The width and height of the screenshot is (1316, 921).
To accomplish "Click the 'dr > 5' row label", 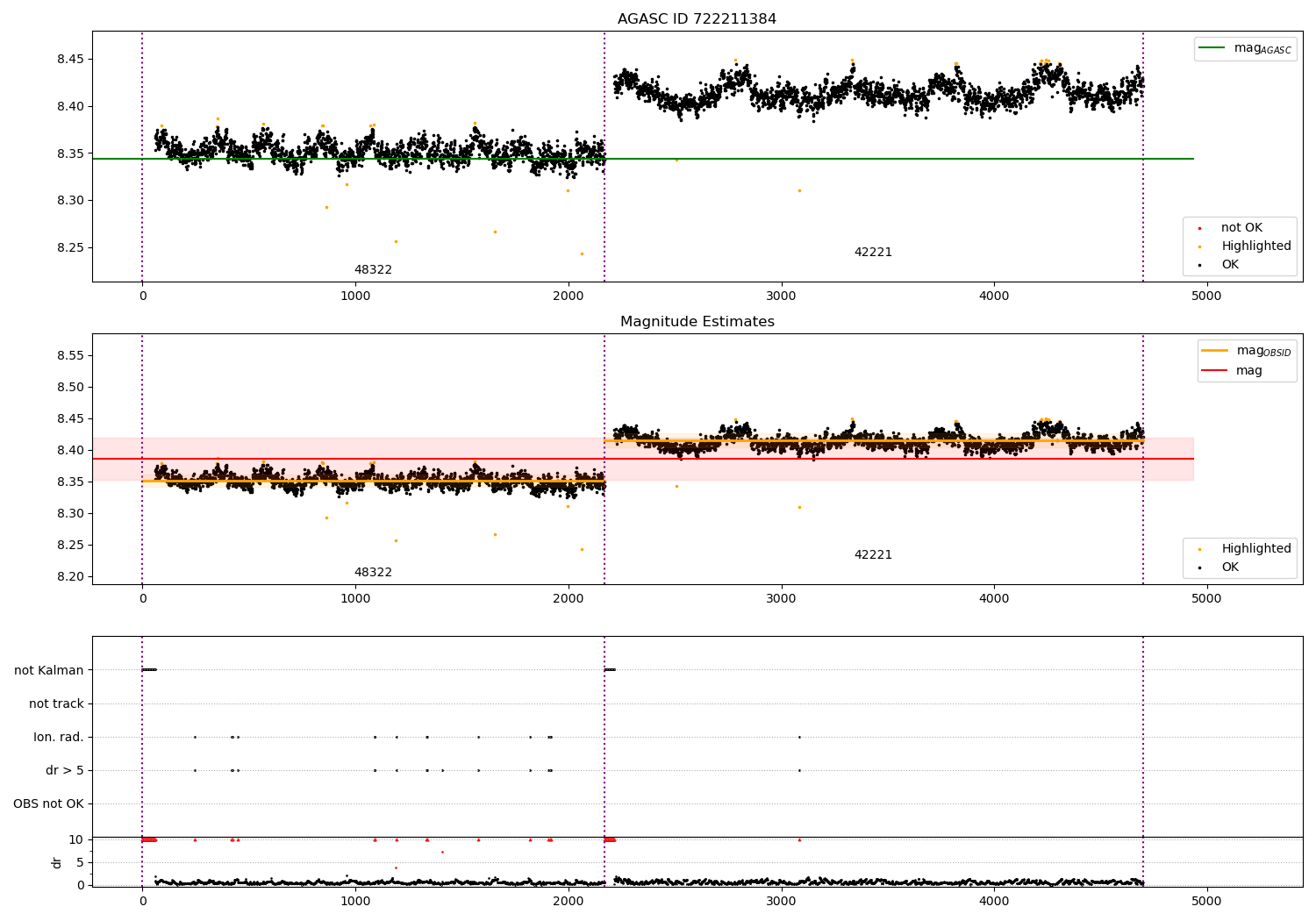I will click(x=65, y=770).
